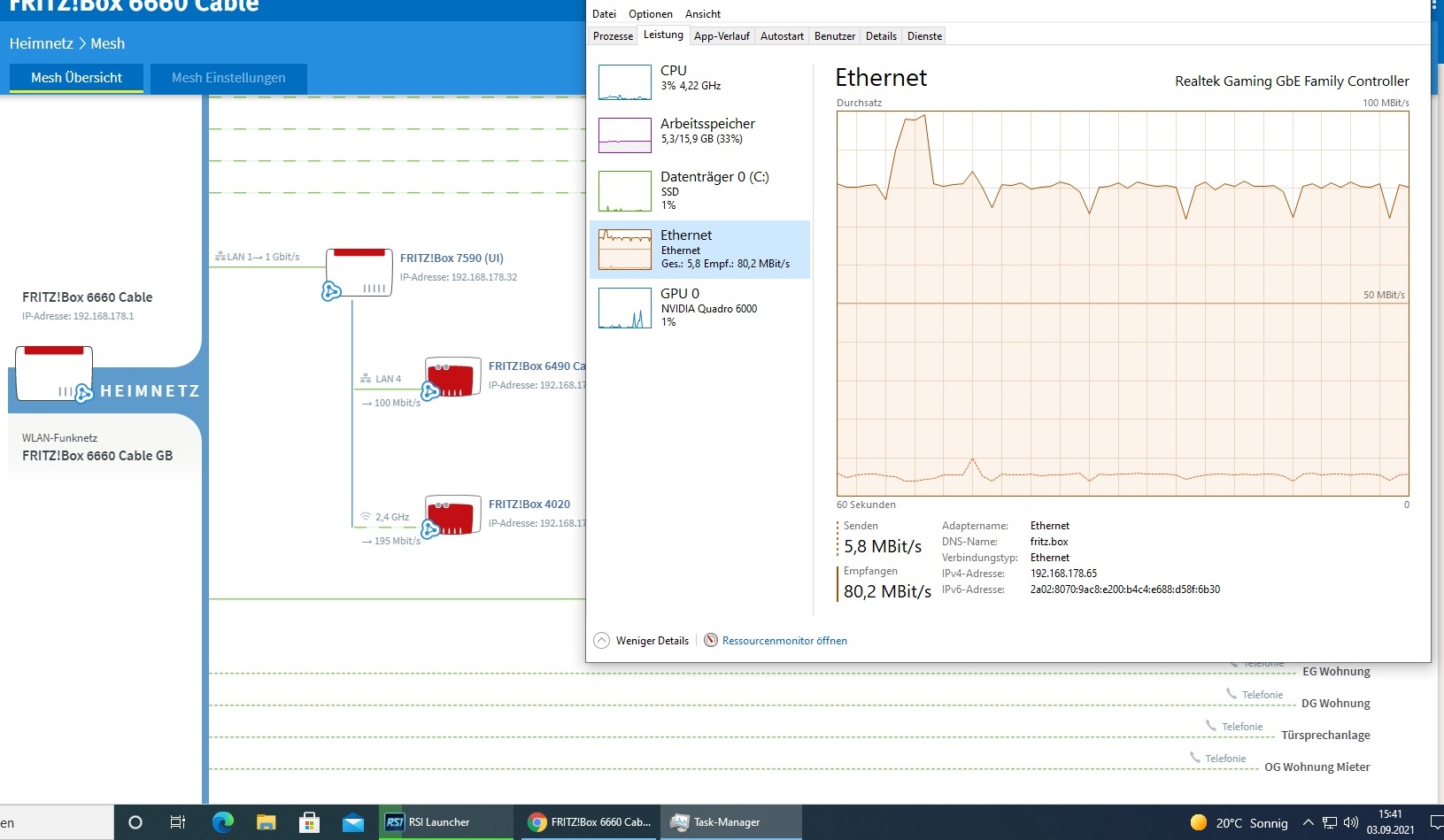
Task: Open Mesh Übersicht tab in FRITZ!Box
Action: (x=76, y=78)
